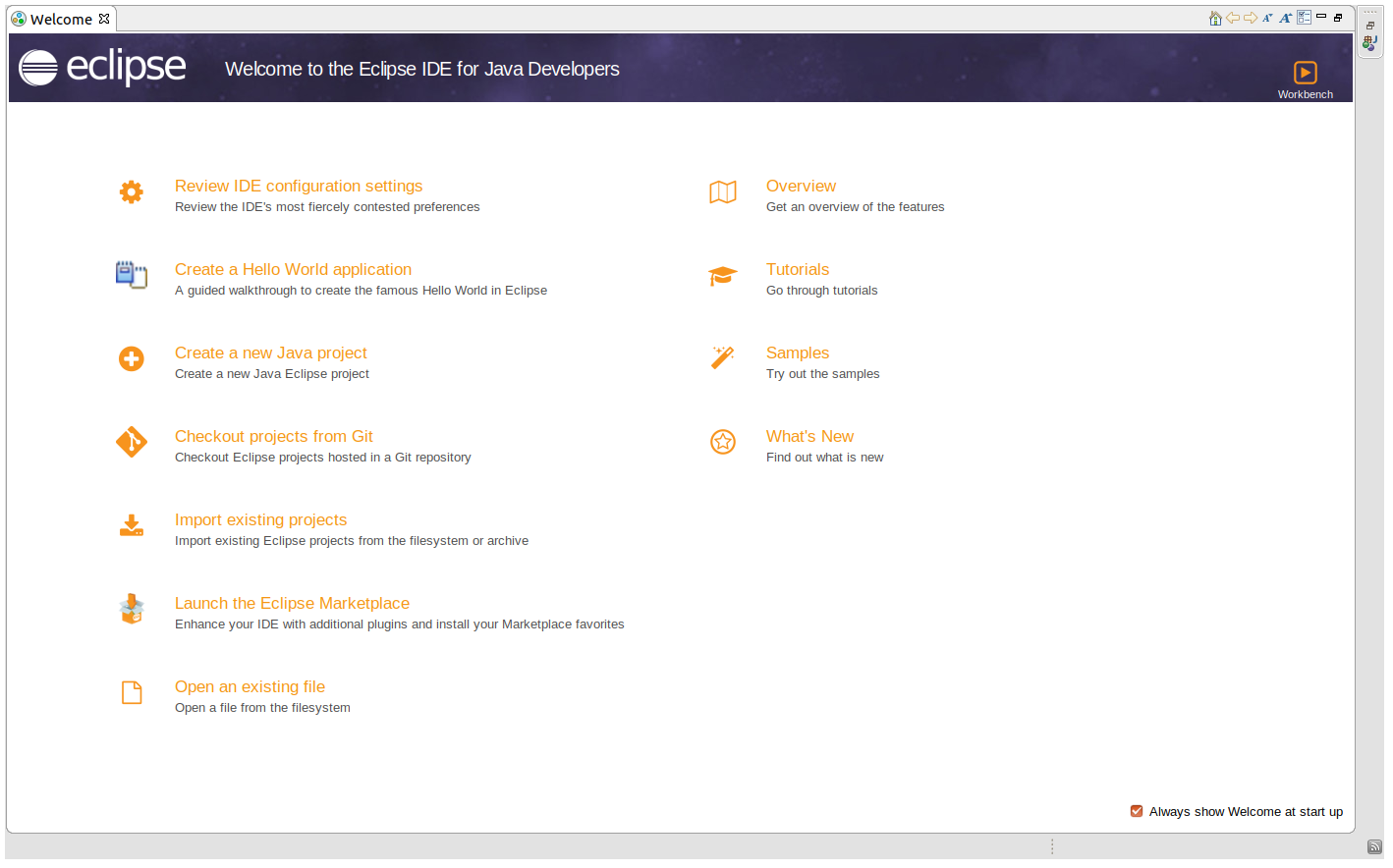Image resolution: width=1393 pixels, height=868 pixels.
Task: Click the text "Get an overview of the features"
Action: point(855,207)
